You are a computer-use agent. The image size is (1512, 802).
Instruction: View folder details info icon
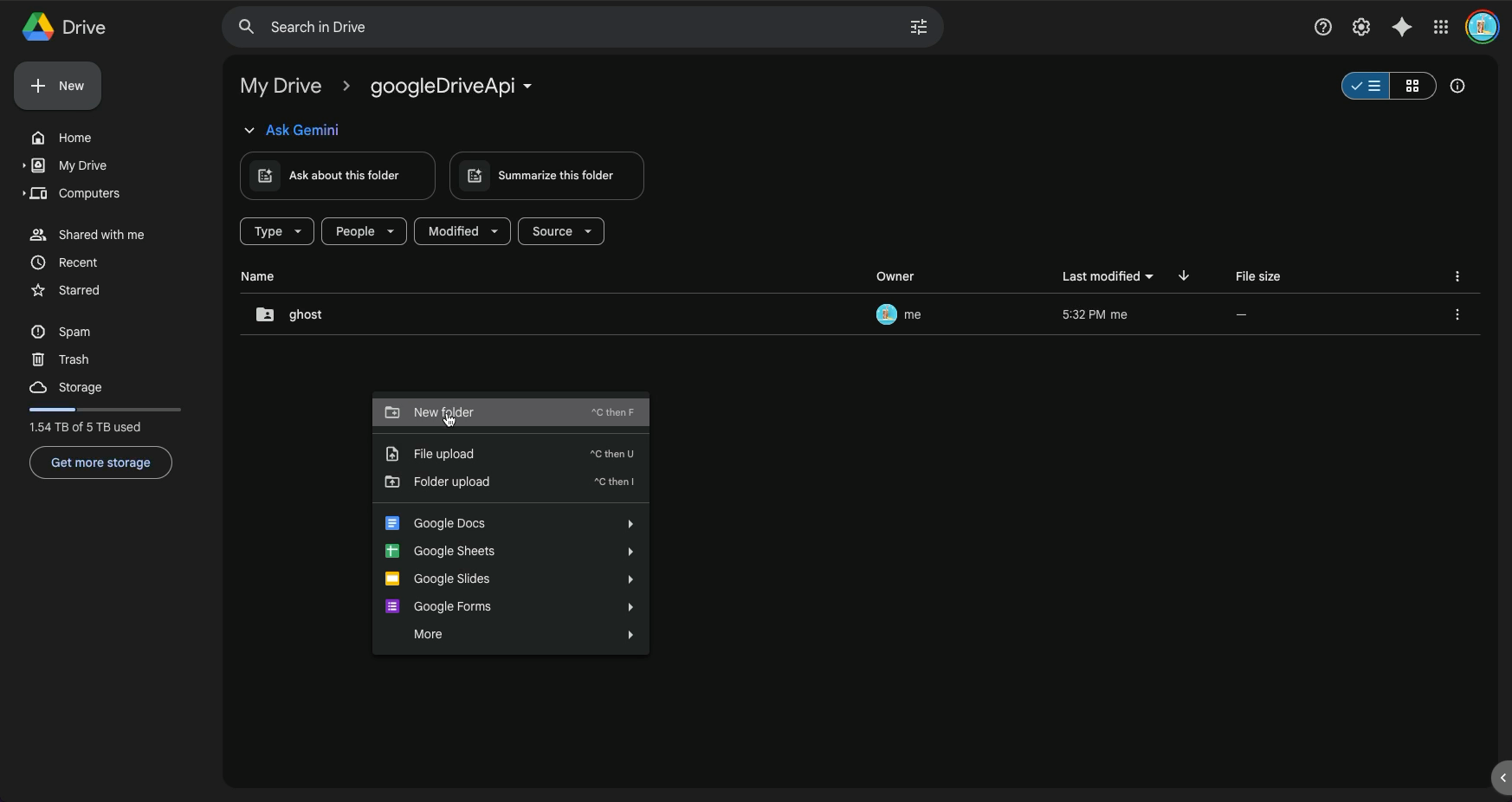pos(1457,86)
